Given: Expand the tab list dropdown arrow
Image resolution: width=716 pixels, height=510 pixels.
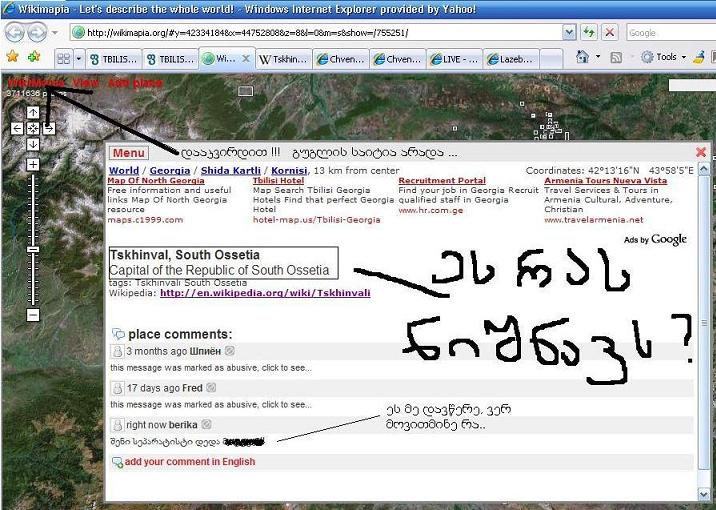Looking at the screenshot, I should coord(79,58).
